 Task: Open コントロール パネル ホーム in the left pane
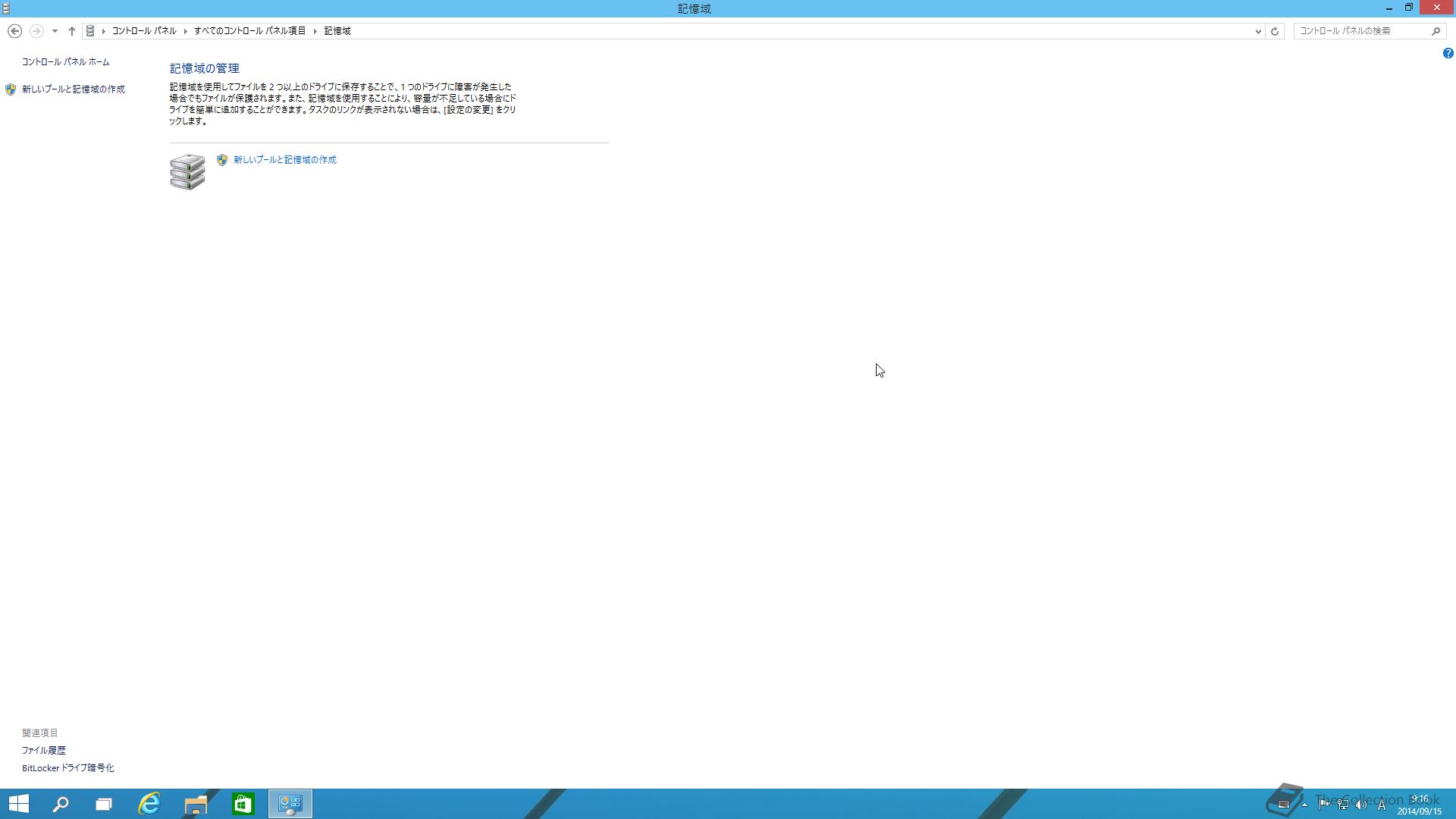(x=65, y=62)
